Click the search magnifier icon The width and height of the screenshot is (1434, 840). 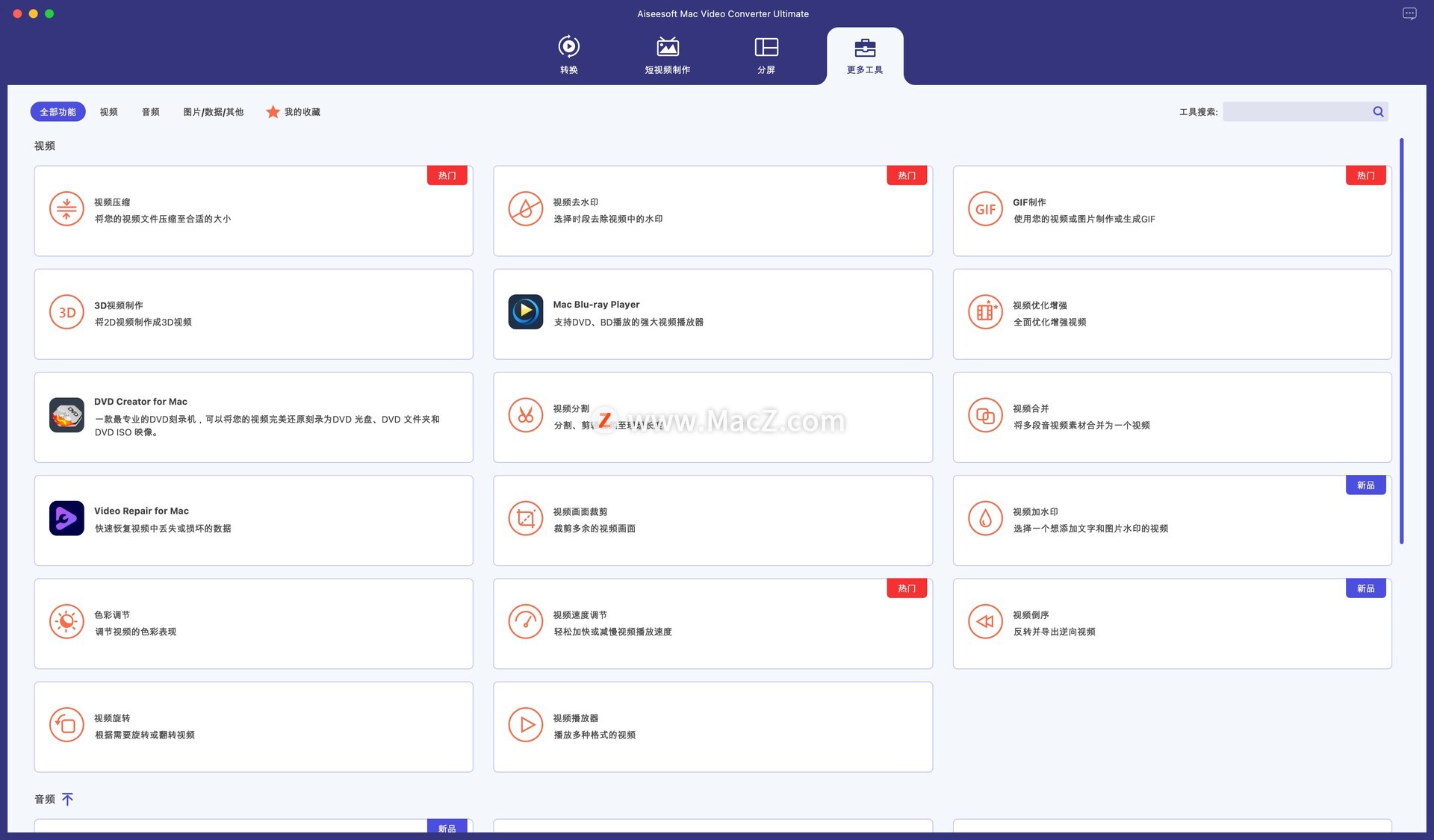tap(1378, 111)
